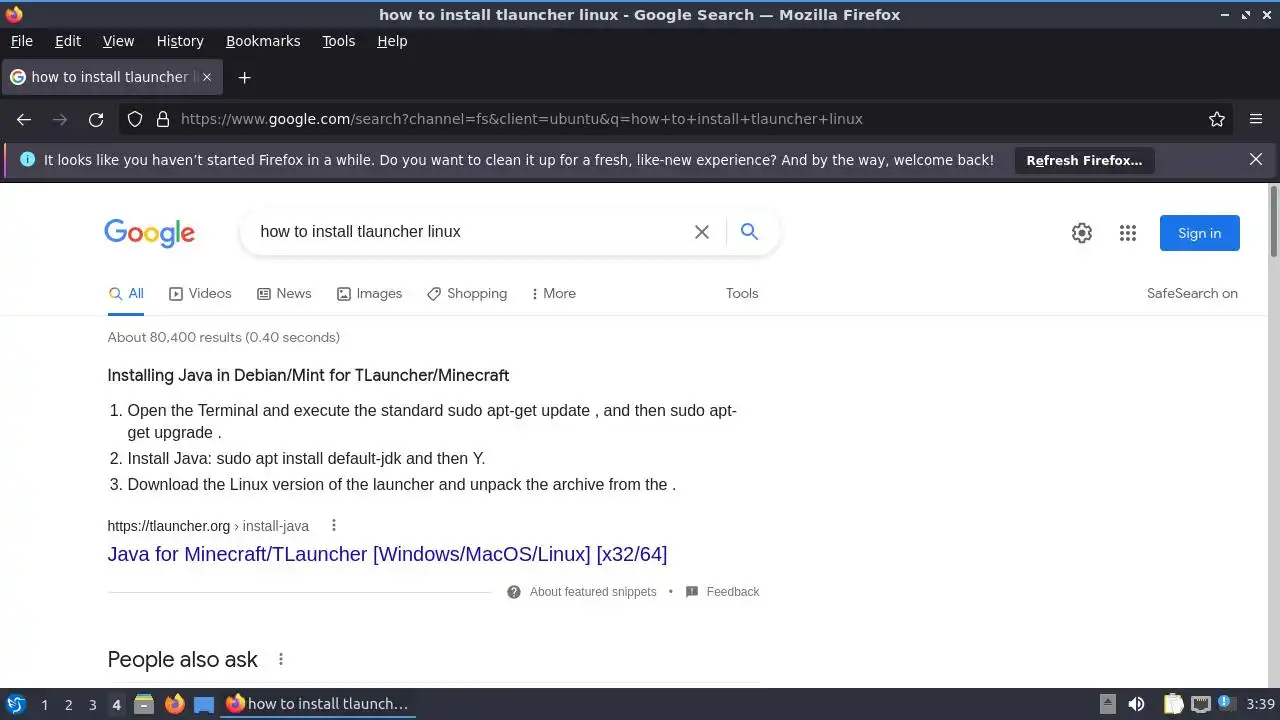Click inside the Google search input field

coord(470,232)
